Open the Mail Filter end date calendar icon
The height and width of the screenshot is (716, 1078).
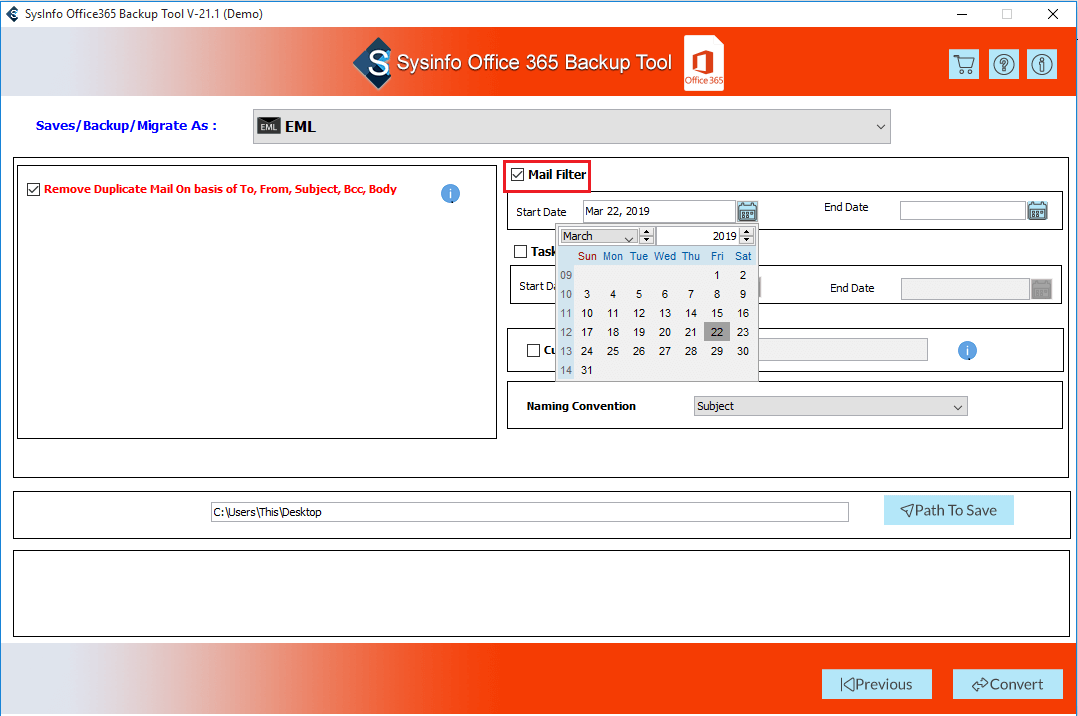[x=1037, y=210]
